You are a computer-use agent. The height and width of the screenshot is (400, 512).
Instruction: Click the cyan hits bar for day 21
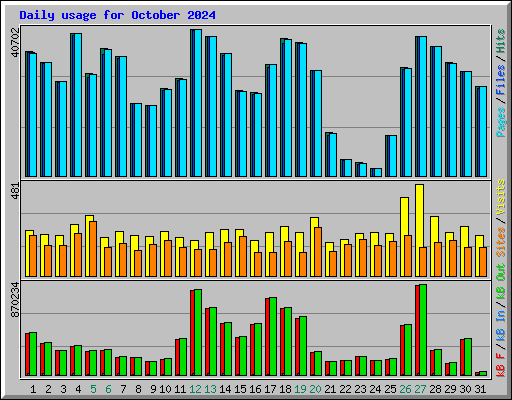click(x=333, y=155)
